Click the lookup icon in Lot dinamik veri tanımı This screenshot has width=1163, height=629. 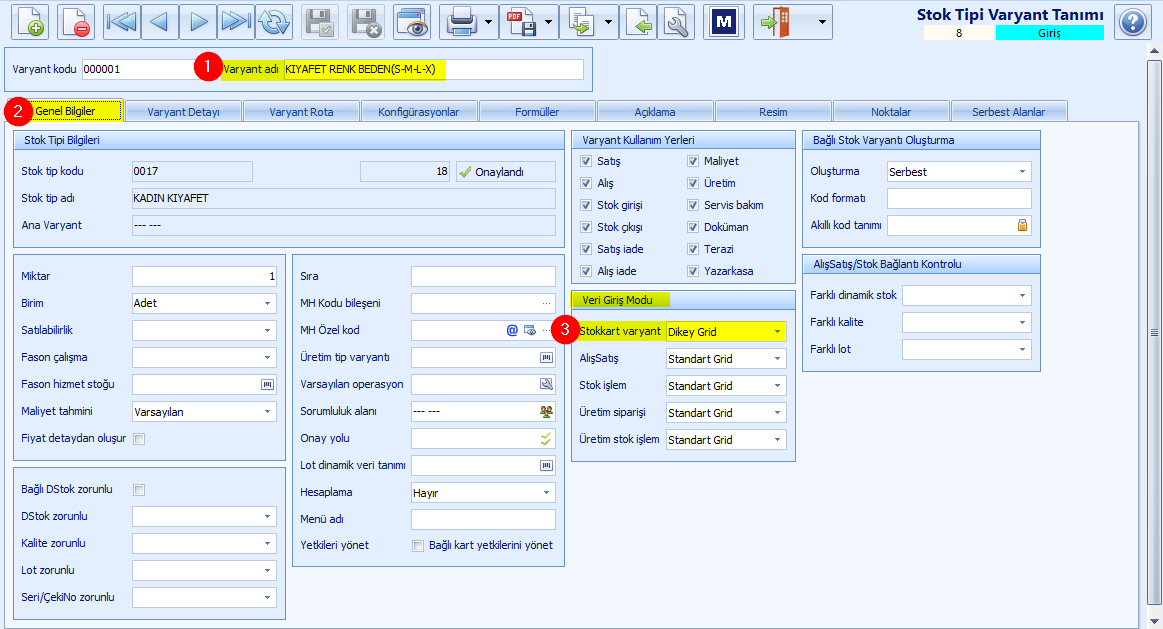coord(546,466)
